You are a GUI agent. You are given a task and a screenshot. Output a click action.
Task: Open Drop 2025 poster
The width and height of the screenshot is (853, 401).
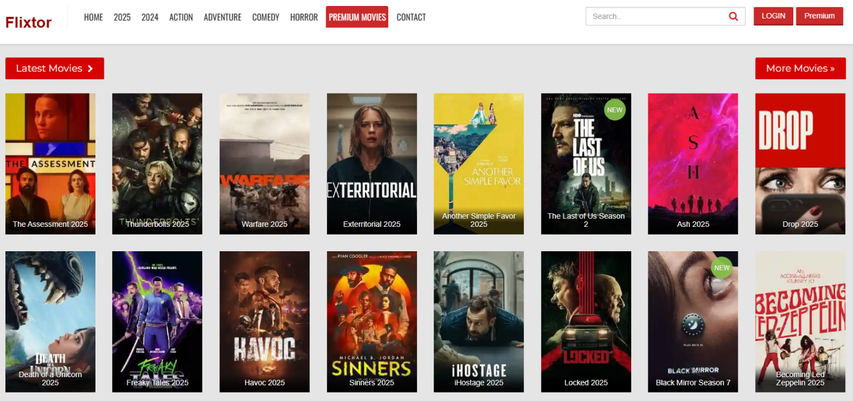pos(800,164)
